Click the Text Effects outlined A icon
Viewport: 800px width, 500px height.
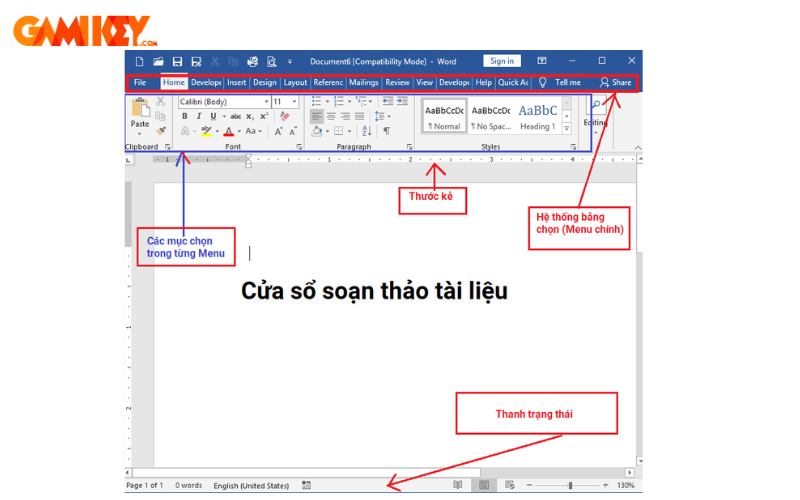[x=185, y=131]
